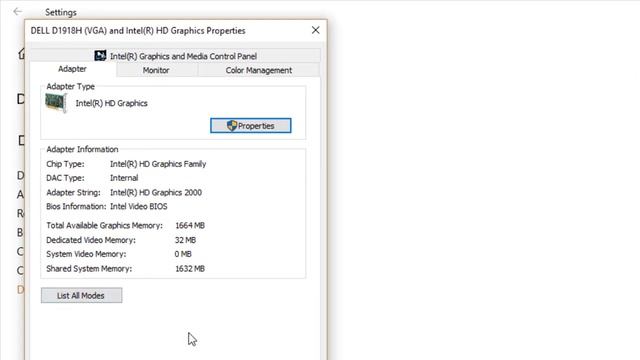
Task: Click the 32 MB dedicated video memory value
Action: [185, 240]
